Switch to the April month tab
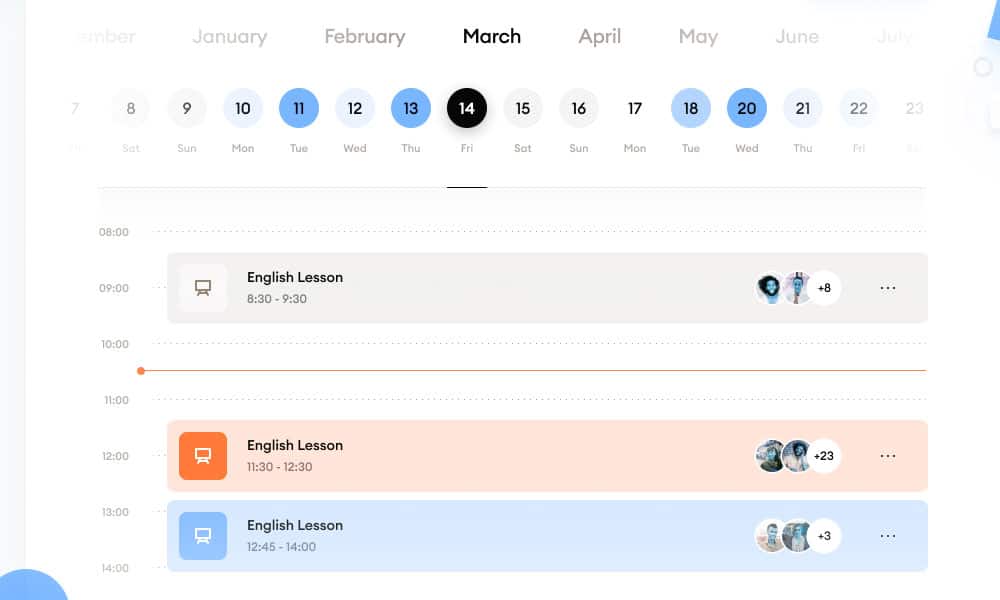 point(600,37)
